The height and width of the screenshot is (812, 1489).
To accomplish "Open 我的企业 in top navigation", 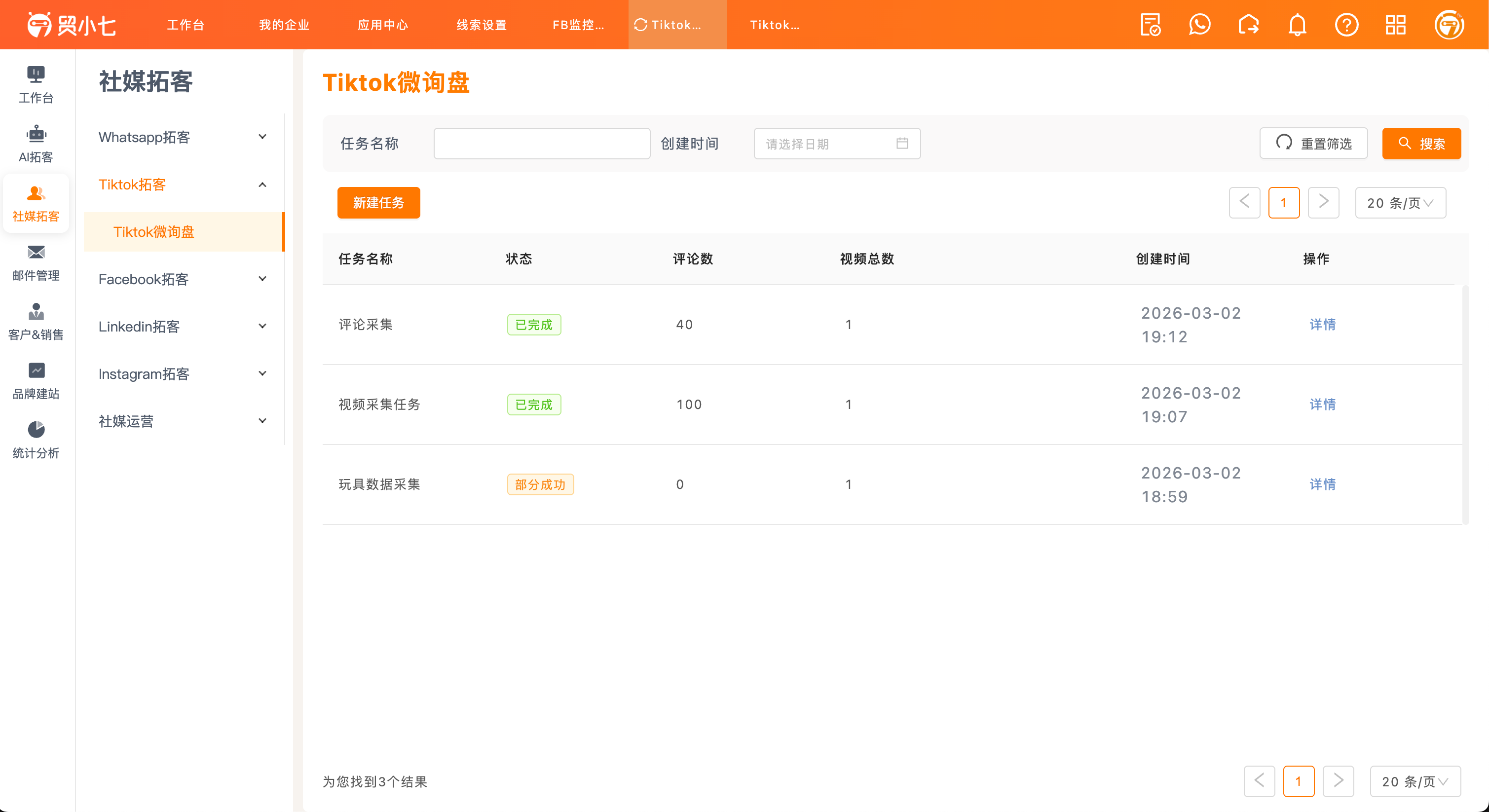I will click(284, 25).
